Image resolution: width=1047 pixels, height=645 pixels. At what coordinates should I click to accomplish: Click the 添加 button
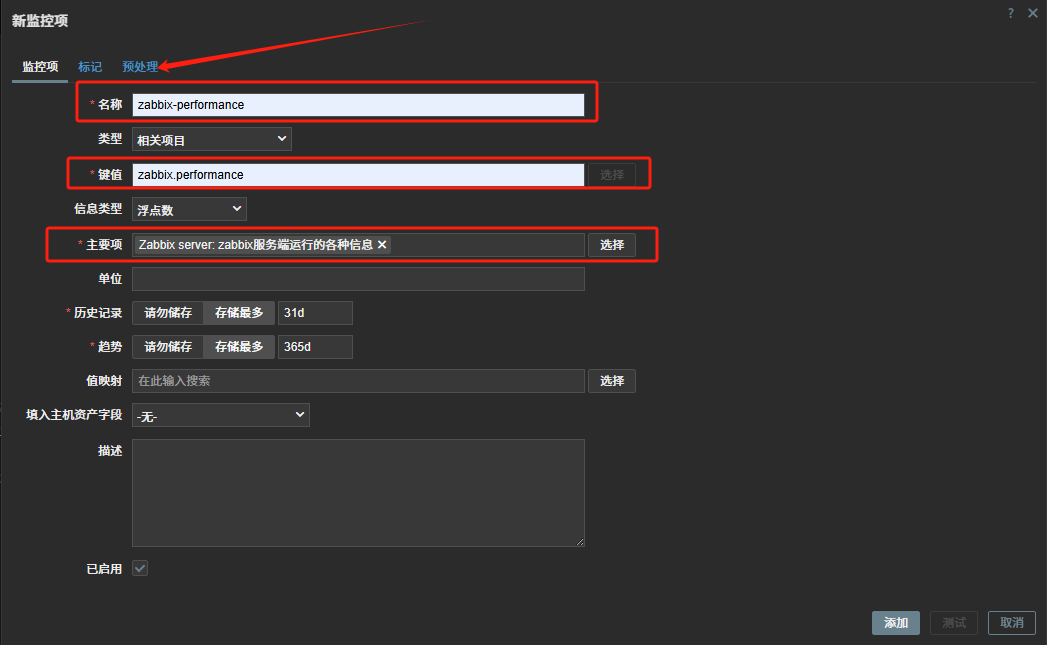895,623
